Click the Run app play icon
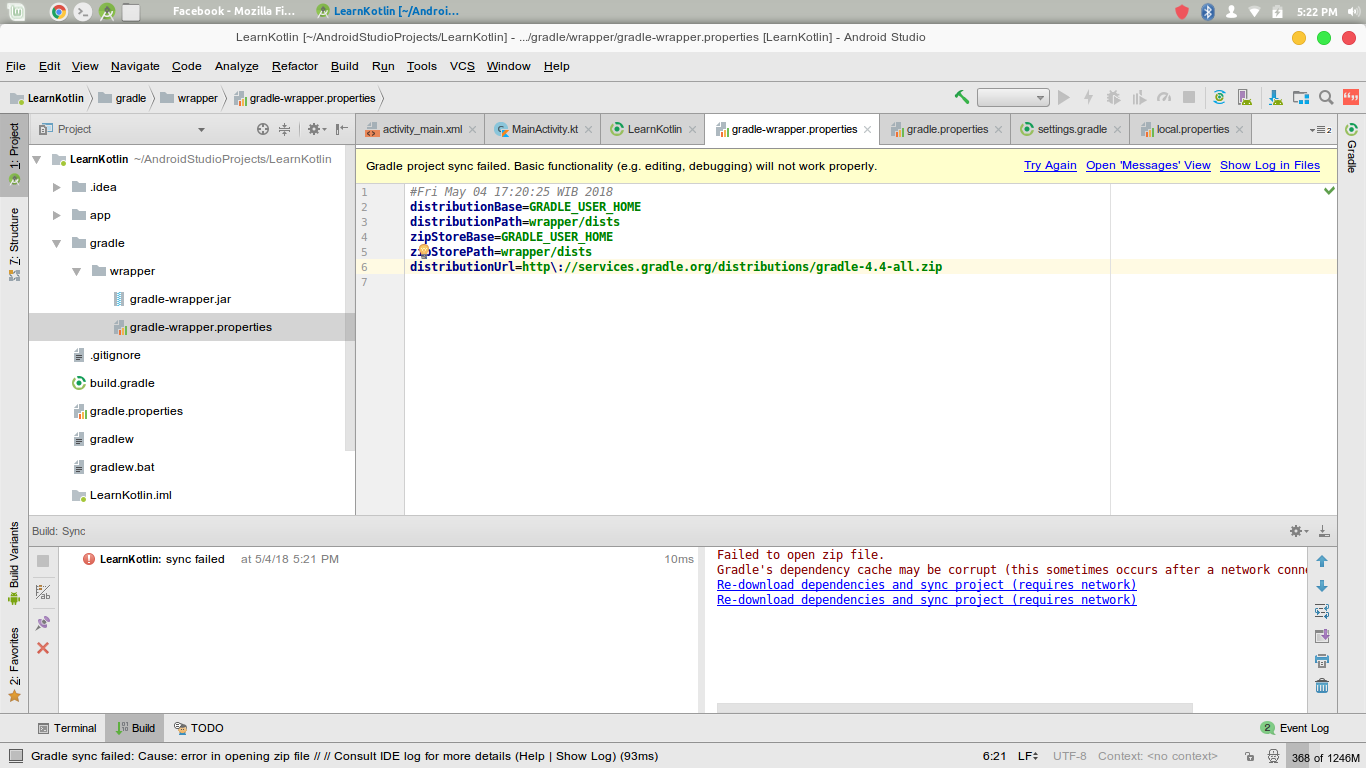 tap(1064, 97)
